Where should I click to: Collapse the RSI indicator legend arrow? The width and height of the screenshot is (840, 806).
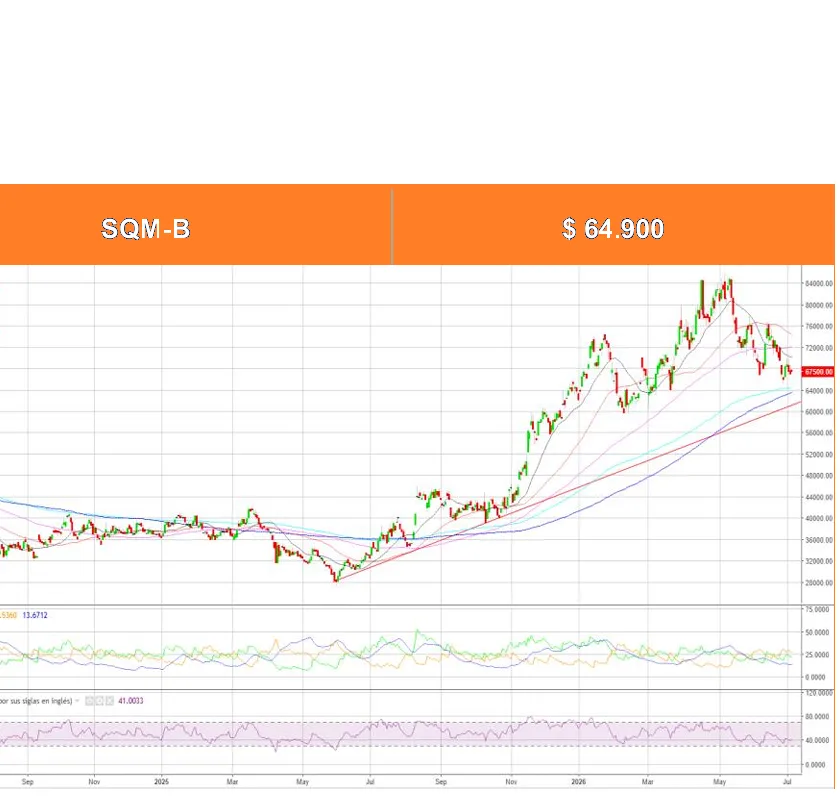(x=77, y=700)
